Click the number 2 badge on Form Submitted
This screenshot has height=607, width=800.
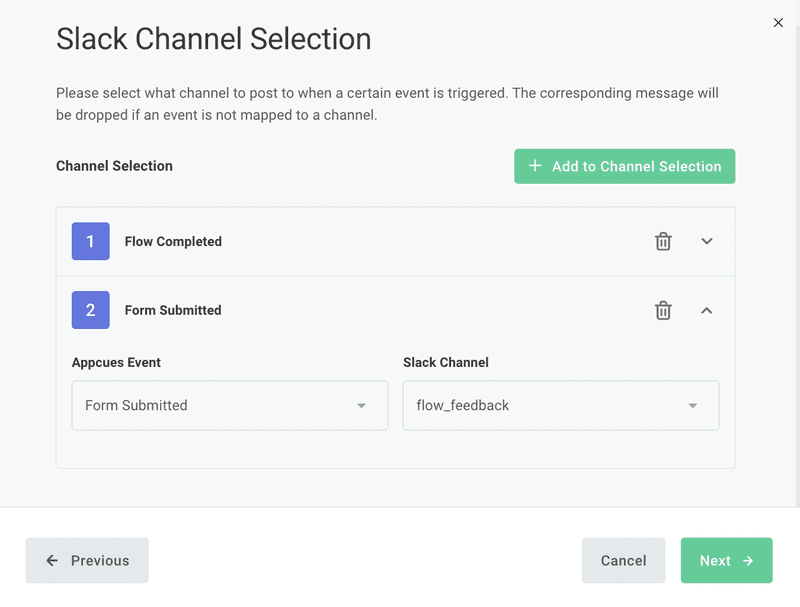tap(89, 310)
